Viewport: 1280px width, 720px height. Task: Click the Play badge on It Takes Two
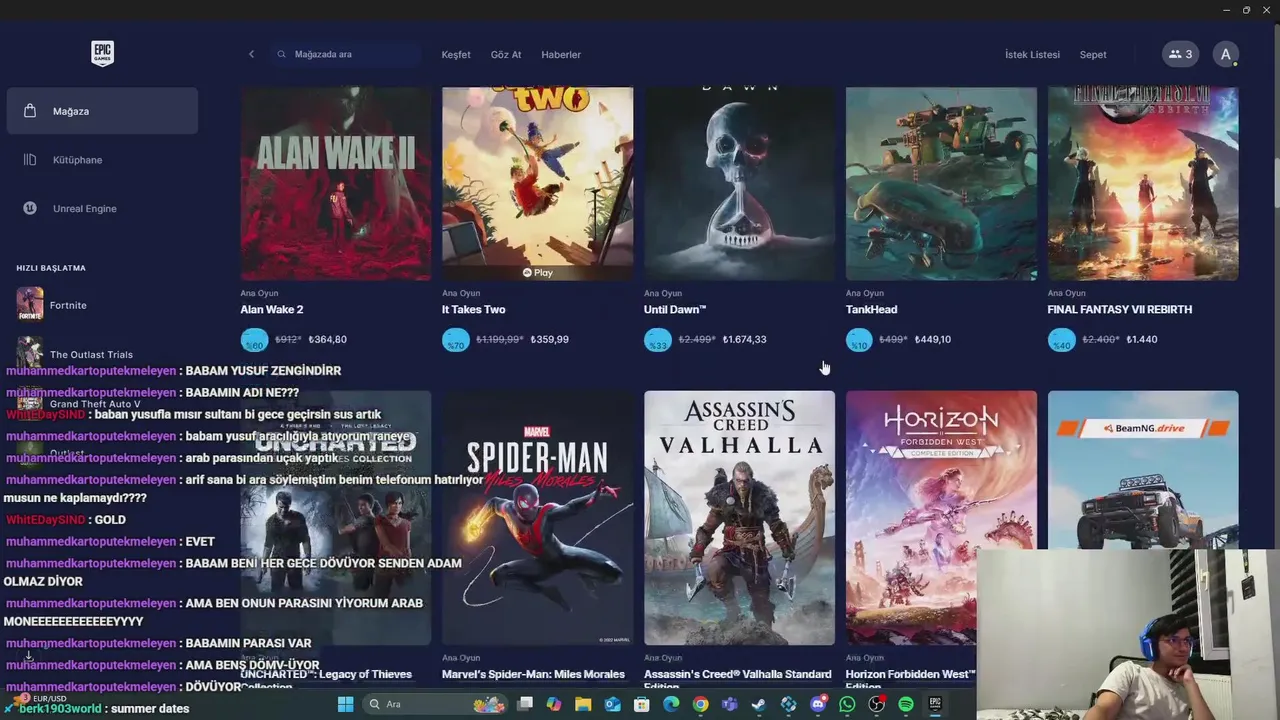pyautogui.click(x=538, y=272)
